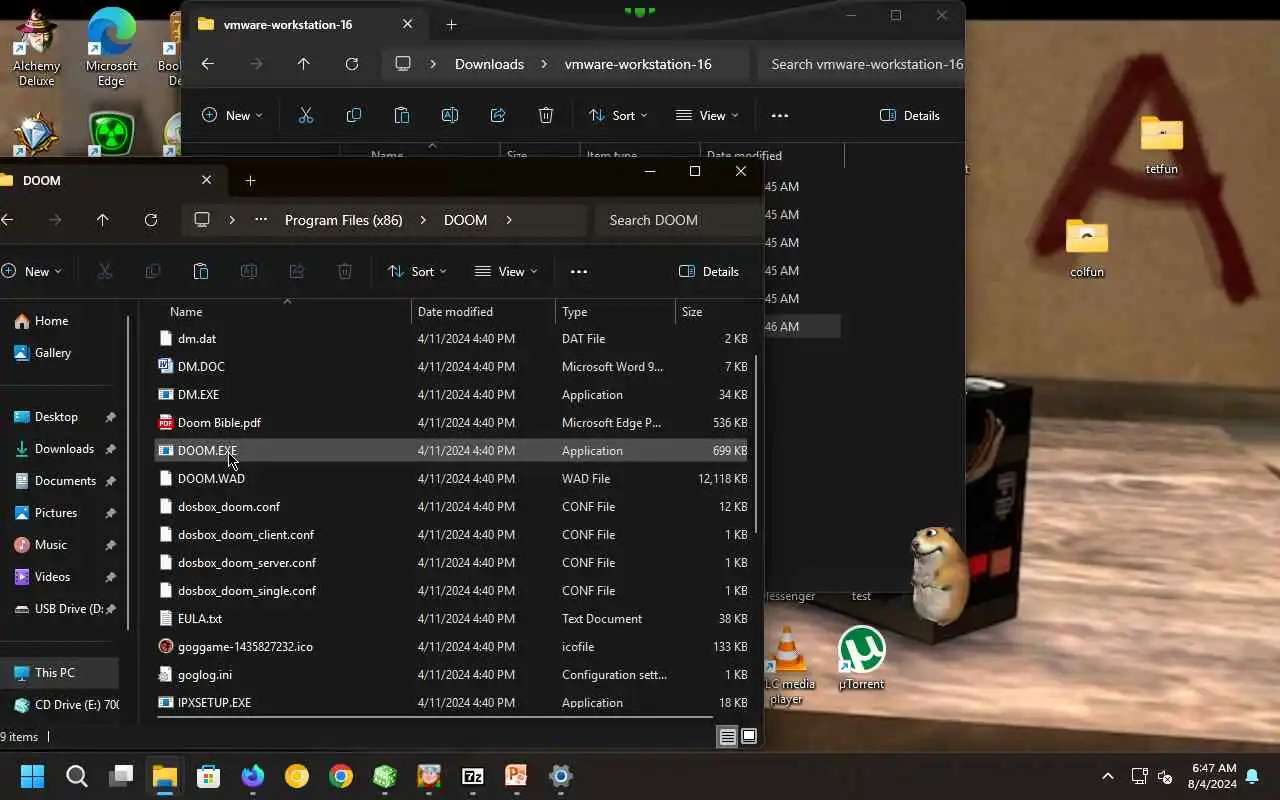Go to Downloads in sidebar
The height and width of the screenshot is (800, 1280).
click(x=64, y=449)
